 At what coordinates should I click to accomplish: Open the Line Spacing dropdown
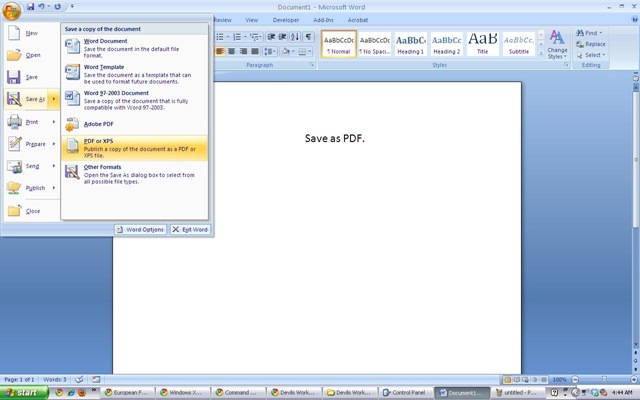tap(270, 51)
